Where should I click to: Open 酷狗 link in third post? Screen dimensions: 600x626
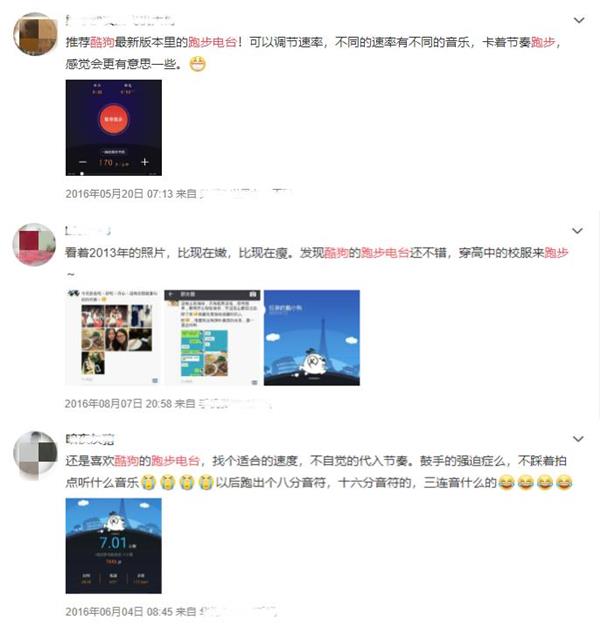click(x=126, y=461)
